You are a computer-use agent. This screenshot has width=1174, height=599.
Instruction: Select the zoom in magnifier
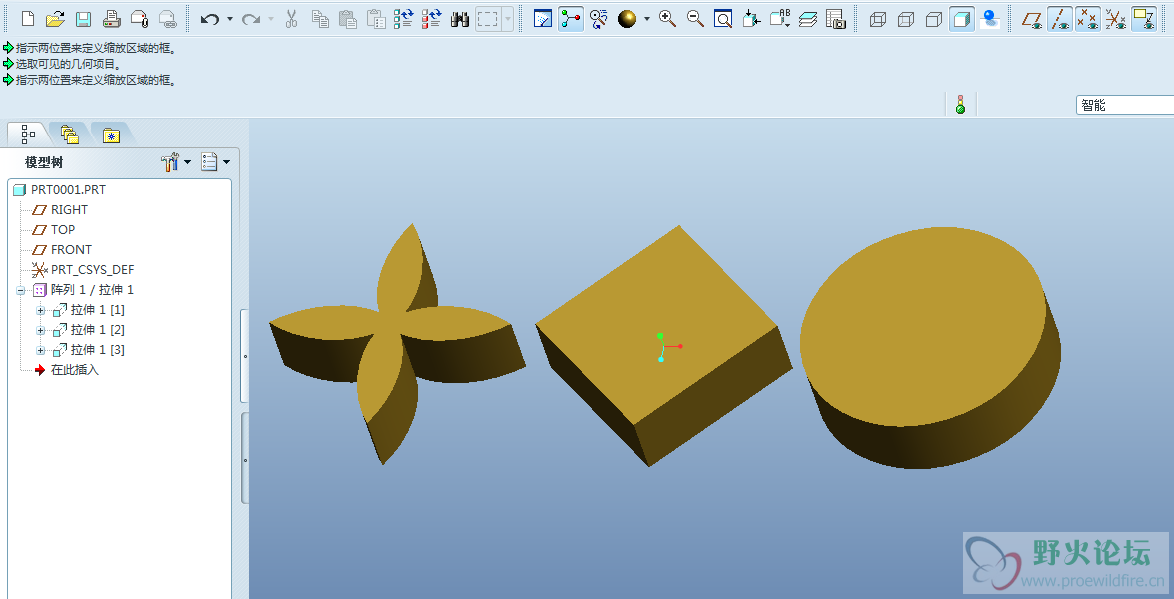pyautogui.click(x=668, y=19)
